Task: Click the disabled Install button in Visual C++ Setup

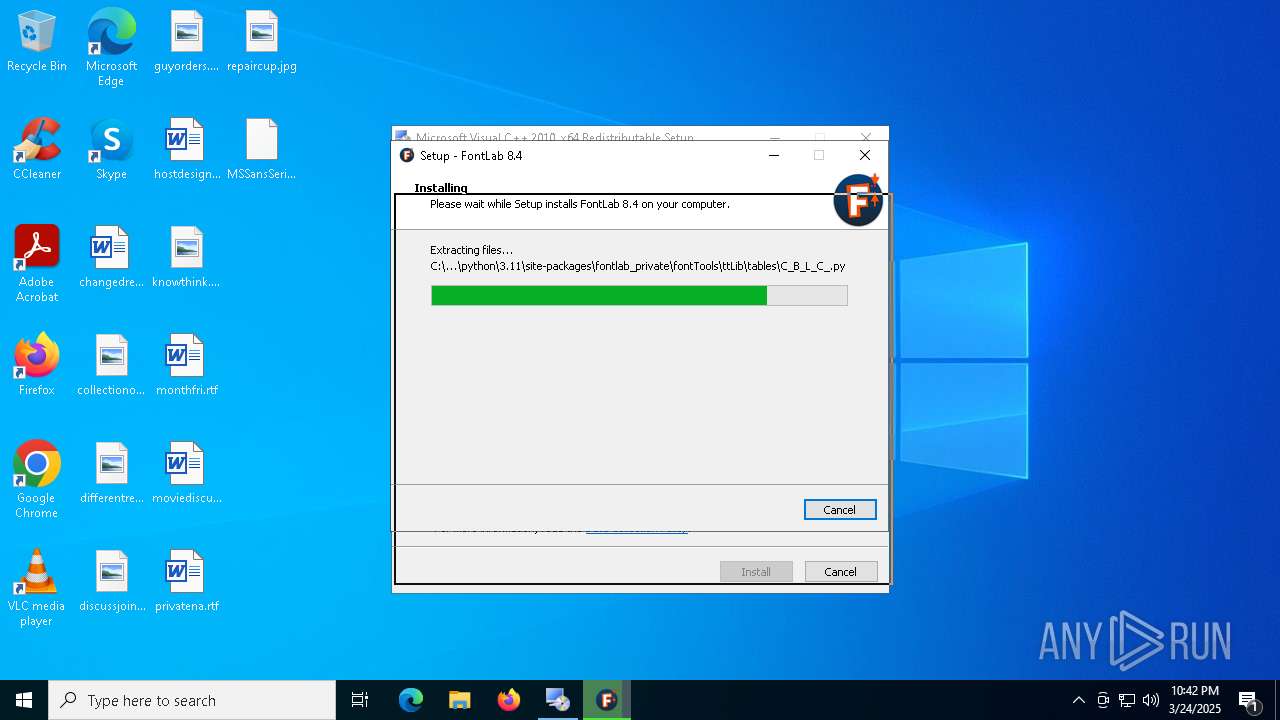Action: pyautogui.click(x=756, y=572)
